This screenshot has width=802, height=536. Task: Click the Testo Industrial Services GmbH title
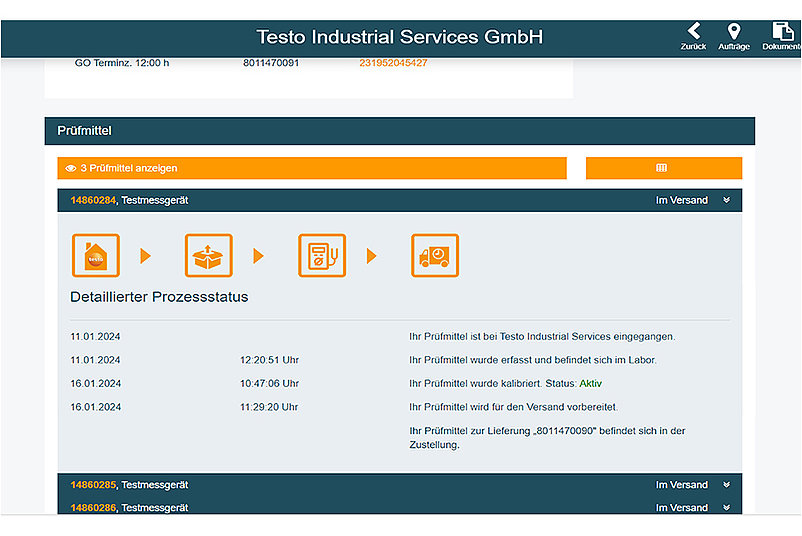pos(399,37)
